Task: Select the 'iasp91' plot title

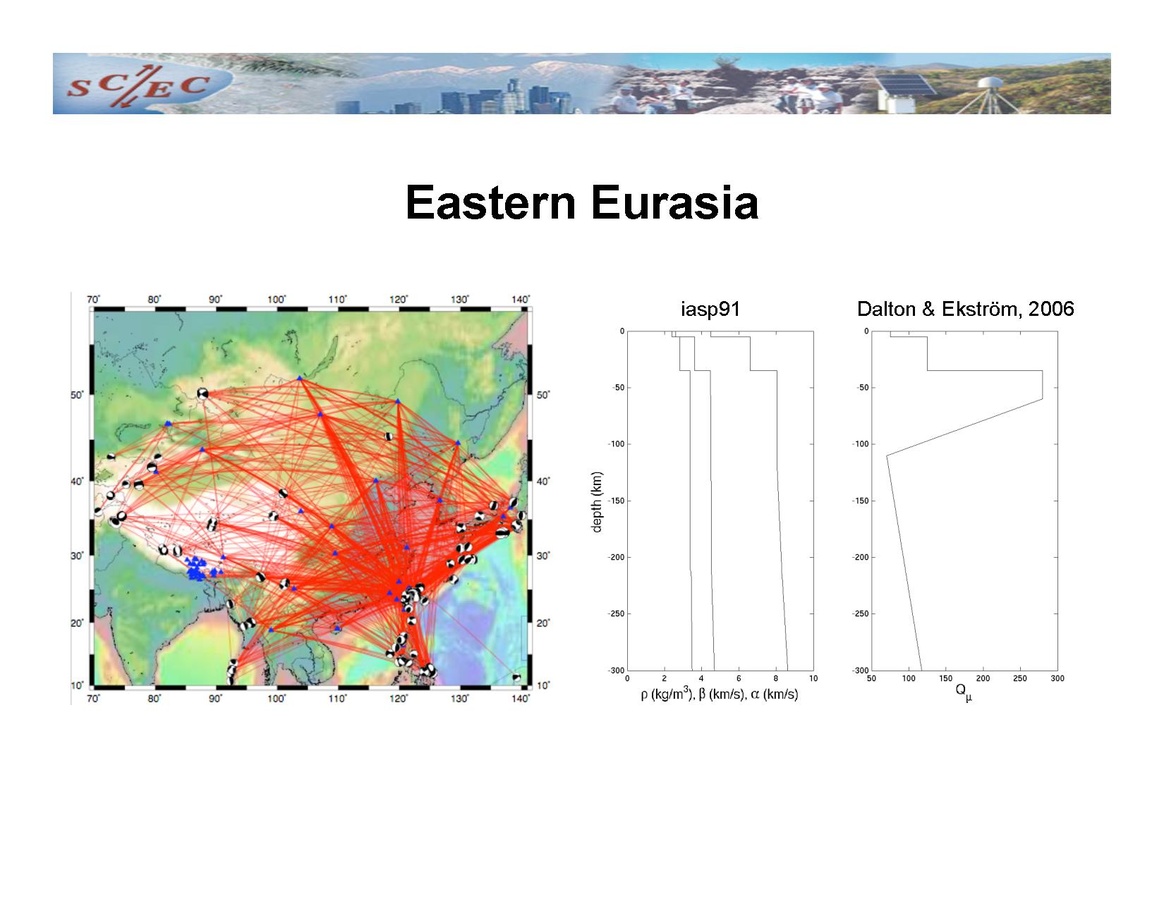Action: tap(709, 310)
